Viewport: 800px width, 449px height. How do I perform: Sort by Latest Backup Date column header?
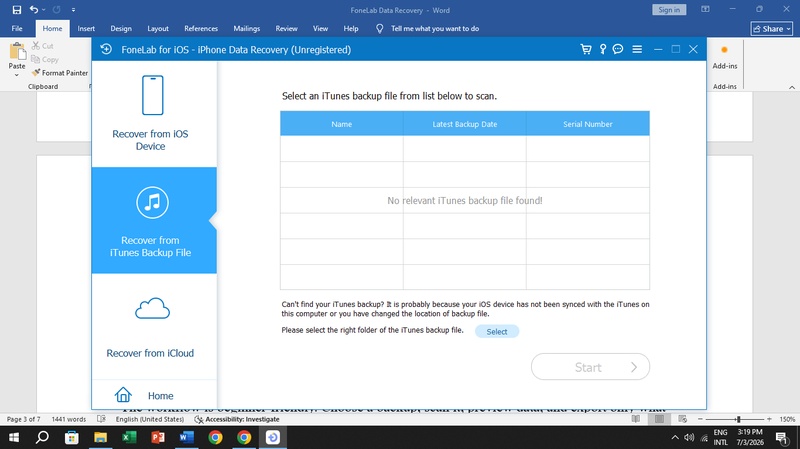click(x=464, y=123)
